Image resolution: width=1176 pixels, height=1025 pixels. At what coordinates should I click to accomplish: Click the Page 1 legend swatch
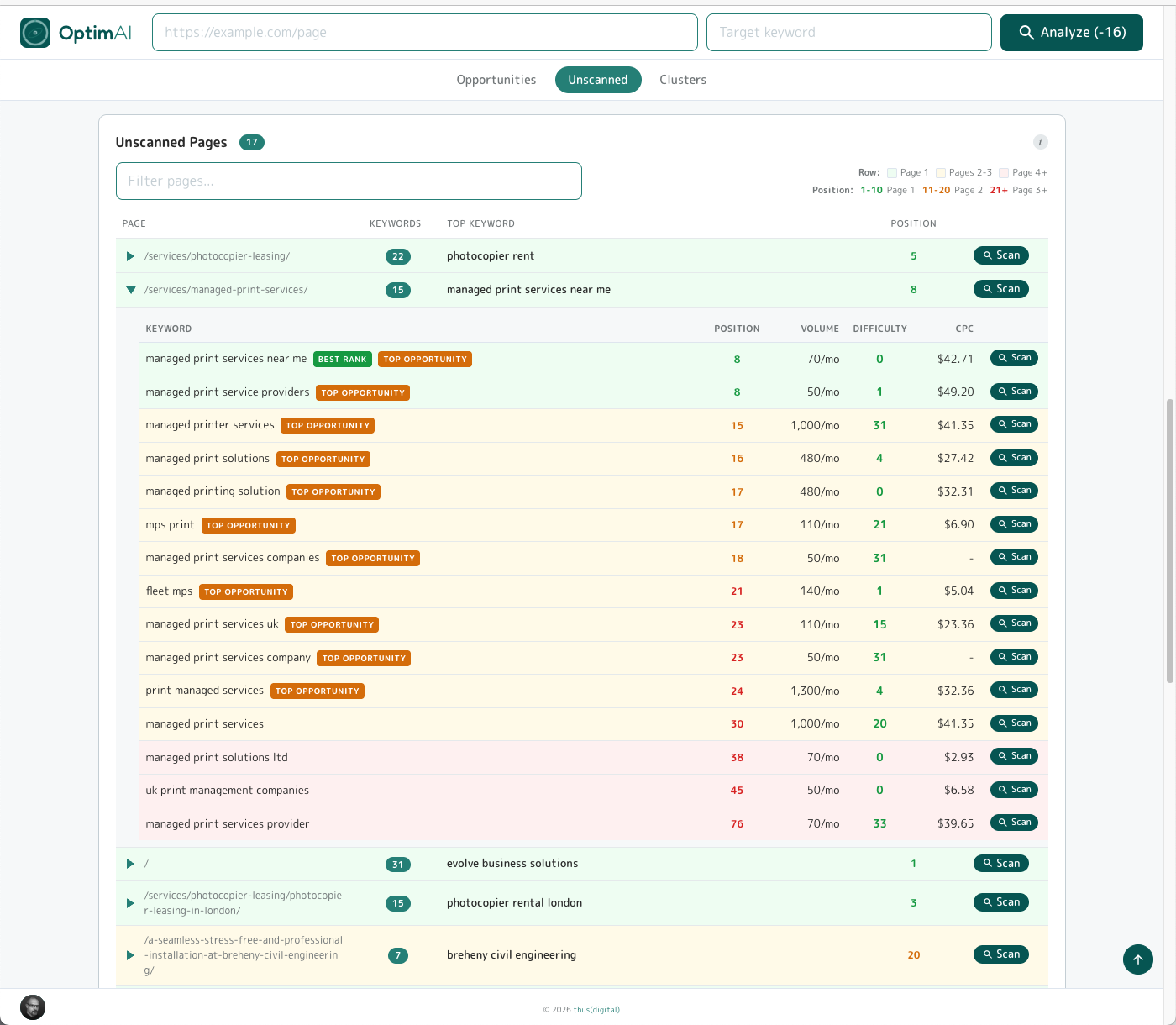coord(892,173)
